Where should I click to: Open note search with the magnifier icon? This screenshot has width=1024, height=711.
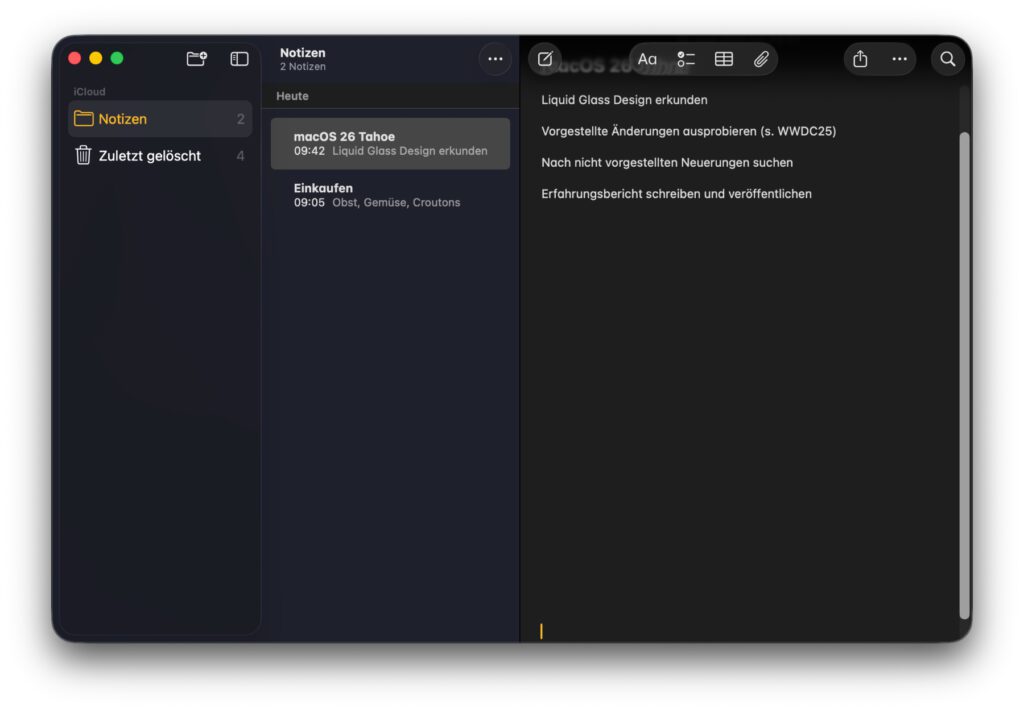[947, 59]
